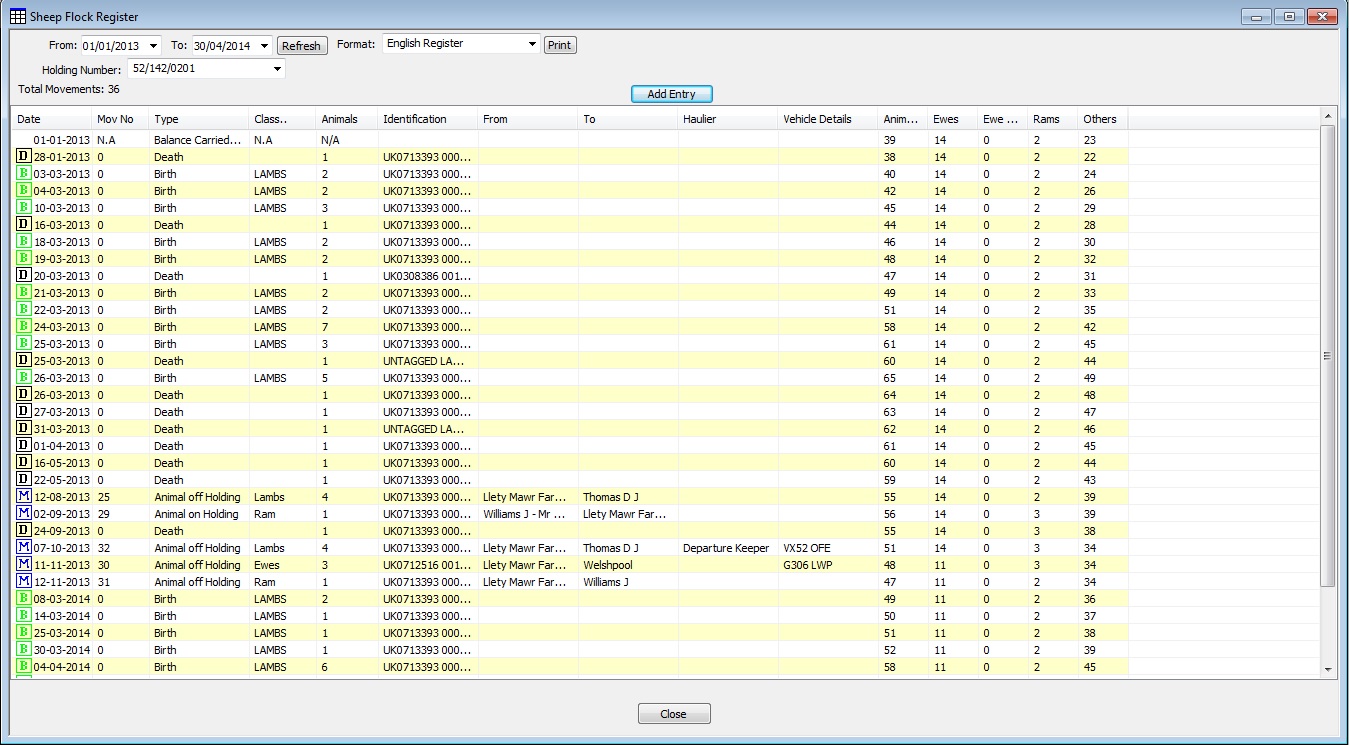This screenshot has width=1349, height=745.
Task: Click the Identification column header
Action: click(428, 119)
